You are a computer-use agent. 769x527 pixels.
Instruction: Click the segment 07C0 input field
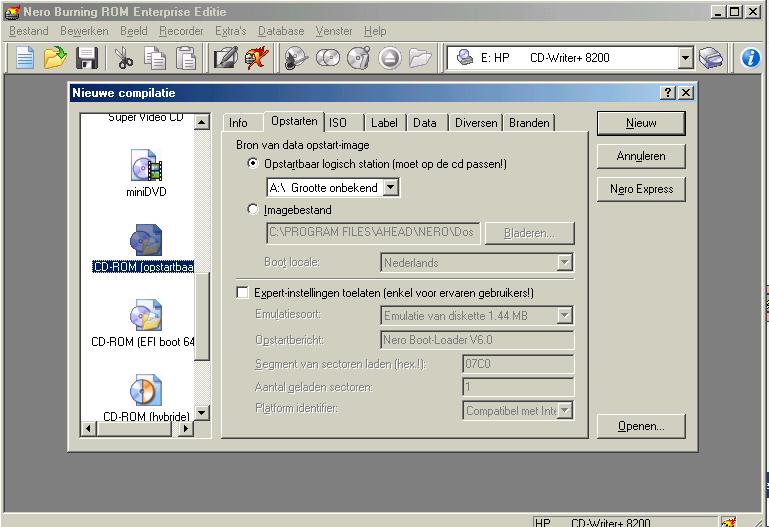tap(518, 364)
